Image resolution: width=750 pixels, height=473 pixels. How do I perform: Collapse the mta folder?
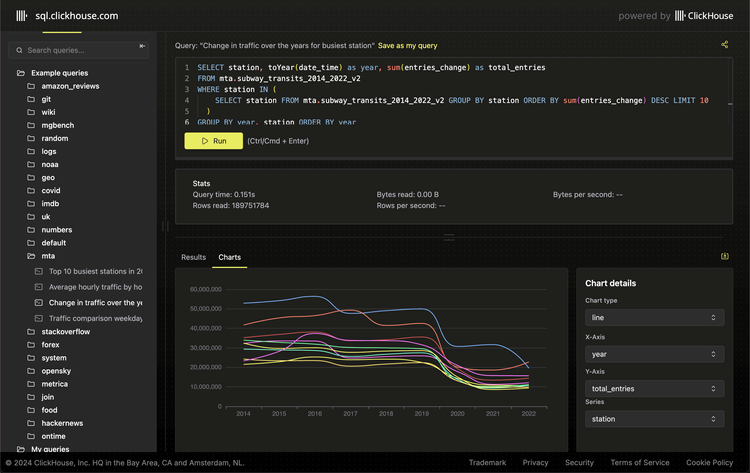click(x=48, y=256)
